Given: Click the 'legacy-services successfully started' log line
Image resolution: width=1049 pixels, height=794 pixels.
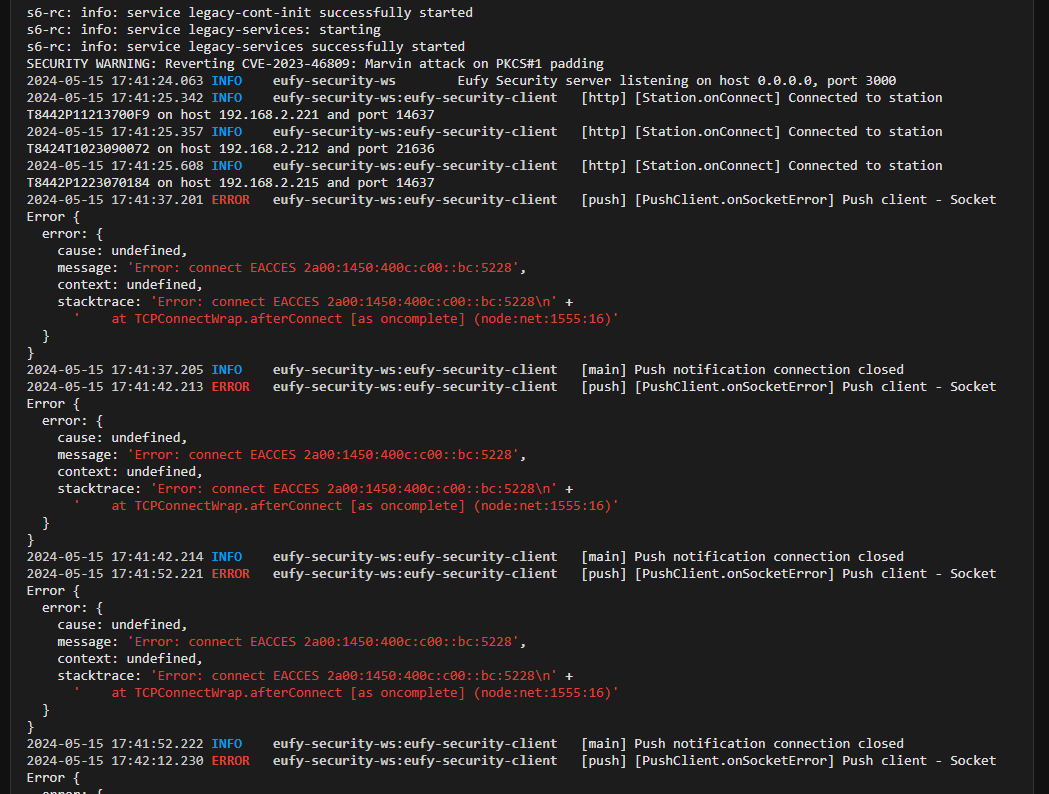Looking at the screenshot, I should pos(246,47).
